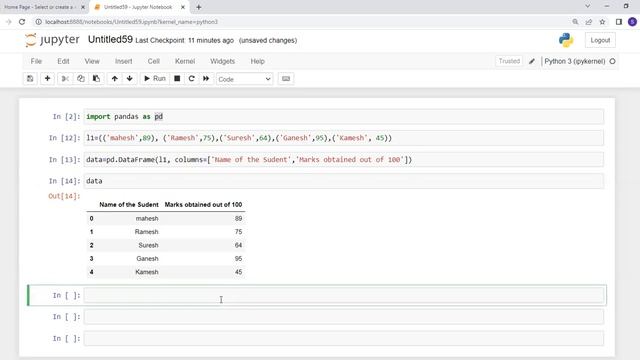Click the Trusted notebook indicator
The width and height of the screenshot is (640, 360).
tap(509, 61)
